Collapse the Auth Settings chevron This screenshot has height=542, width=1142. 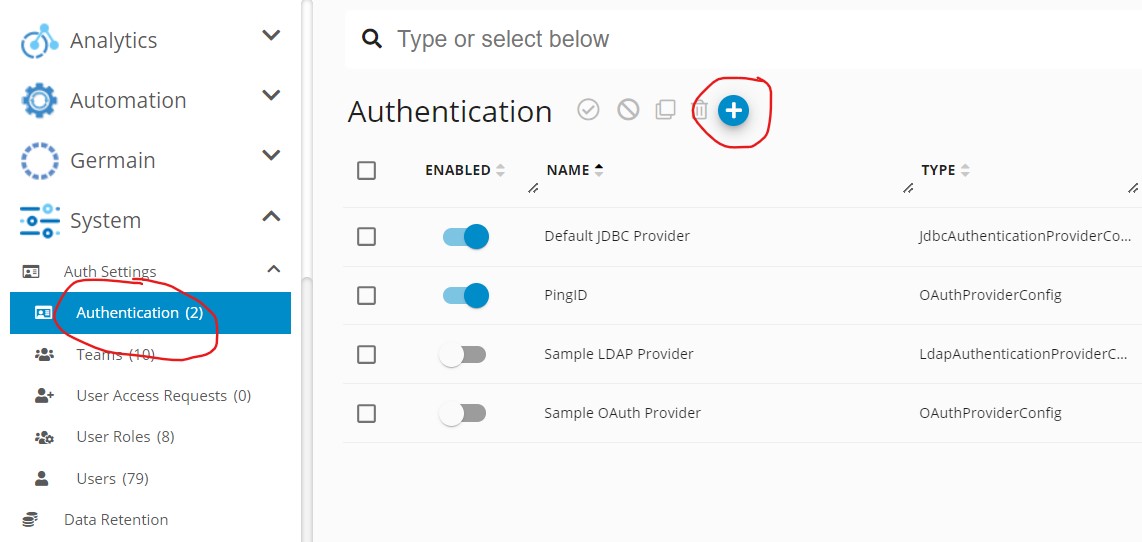point(274,269)
